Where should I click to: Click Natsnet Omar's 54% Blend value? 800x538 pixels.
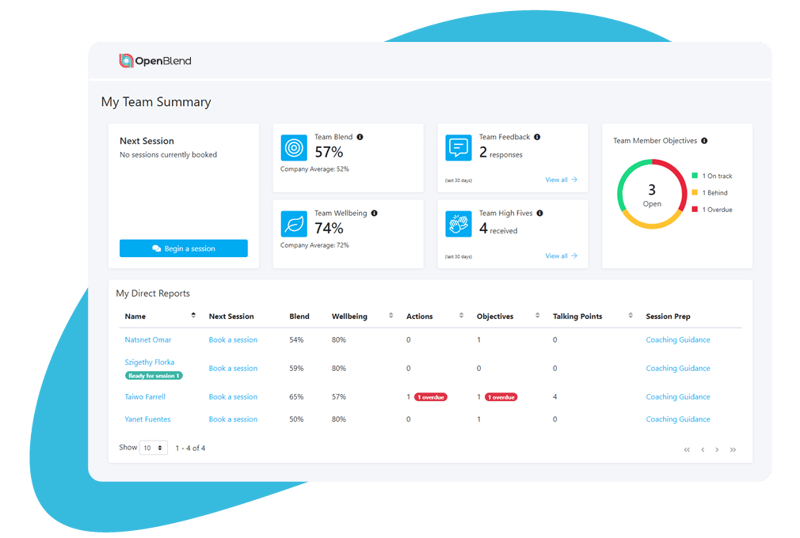click(296, 339)
